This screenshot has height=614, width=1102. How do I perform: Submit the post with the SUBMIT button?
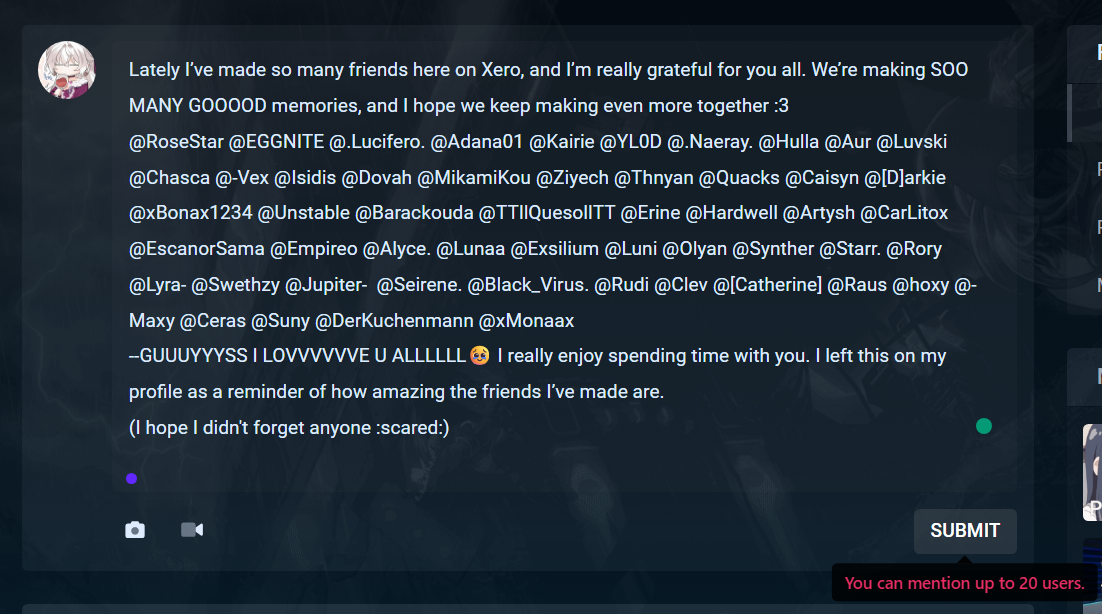click(x=965, y=530)
